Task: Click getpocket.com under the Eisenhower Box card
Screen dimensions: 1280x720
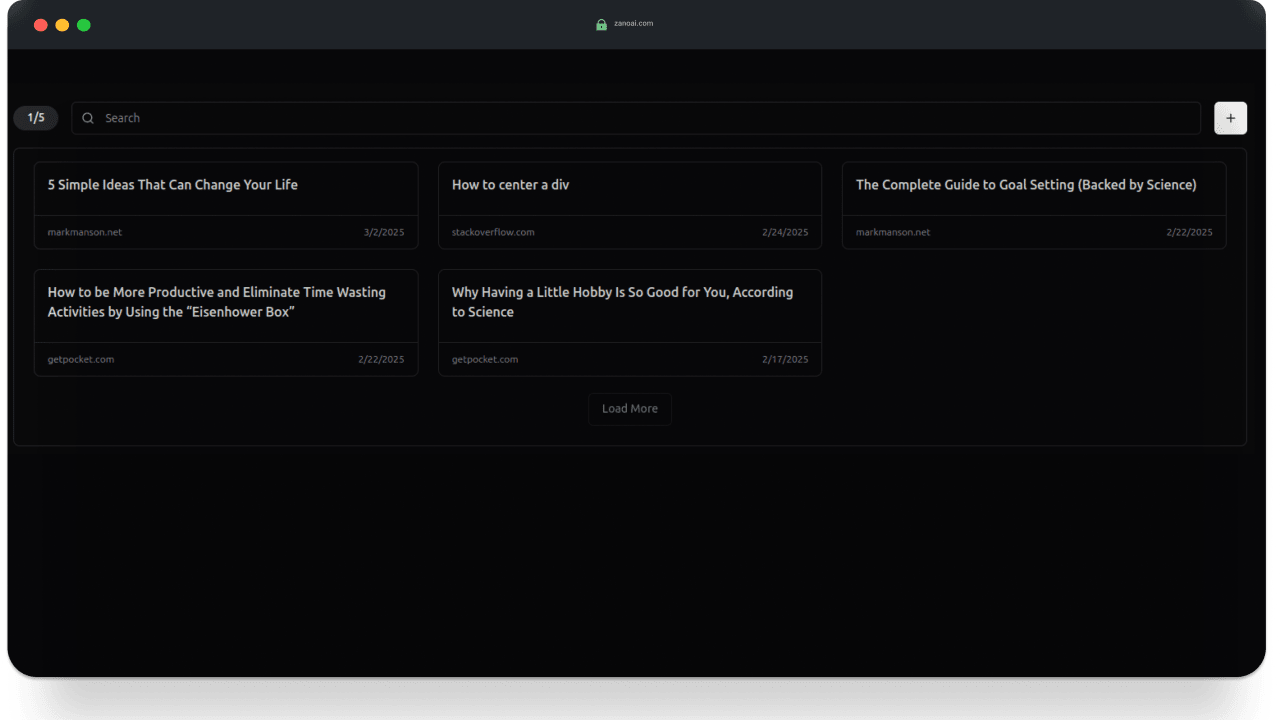Action: (x=80, y=359)
